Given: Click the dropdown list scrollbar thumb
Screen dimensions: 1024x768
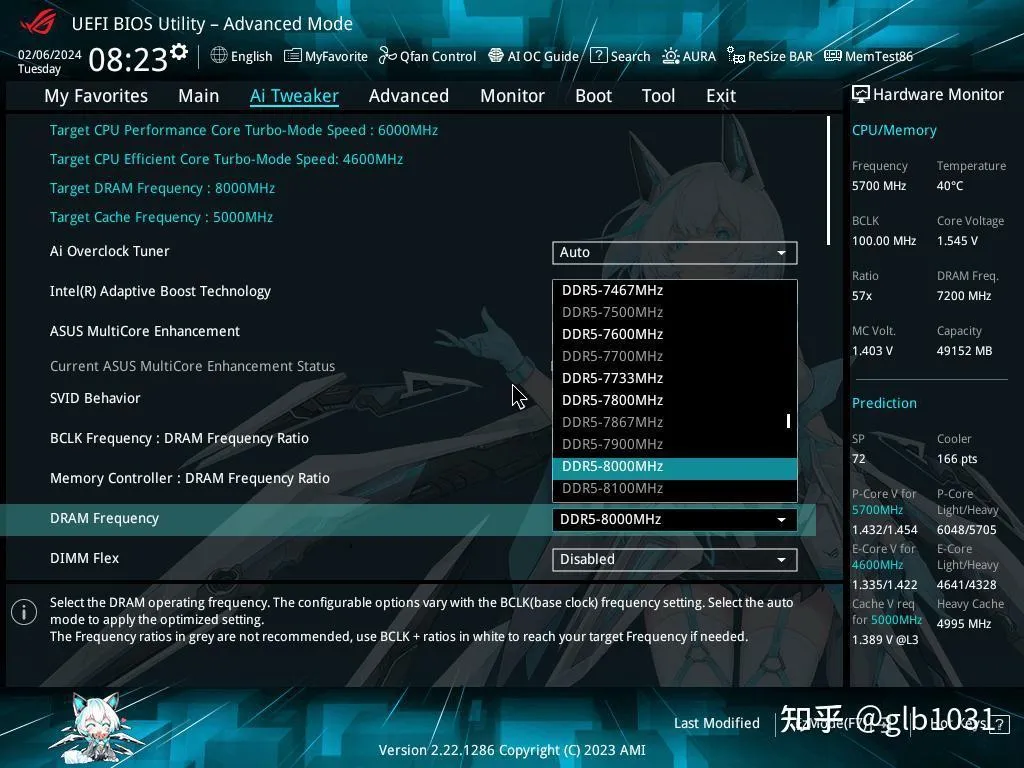Looking at the screenshot, I should tap(788, 421).
